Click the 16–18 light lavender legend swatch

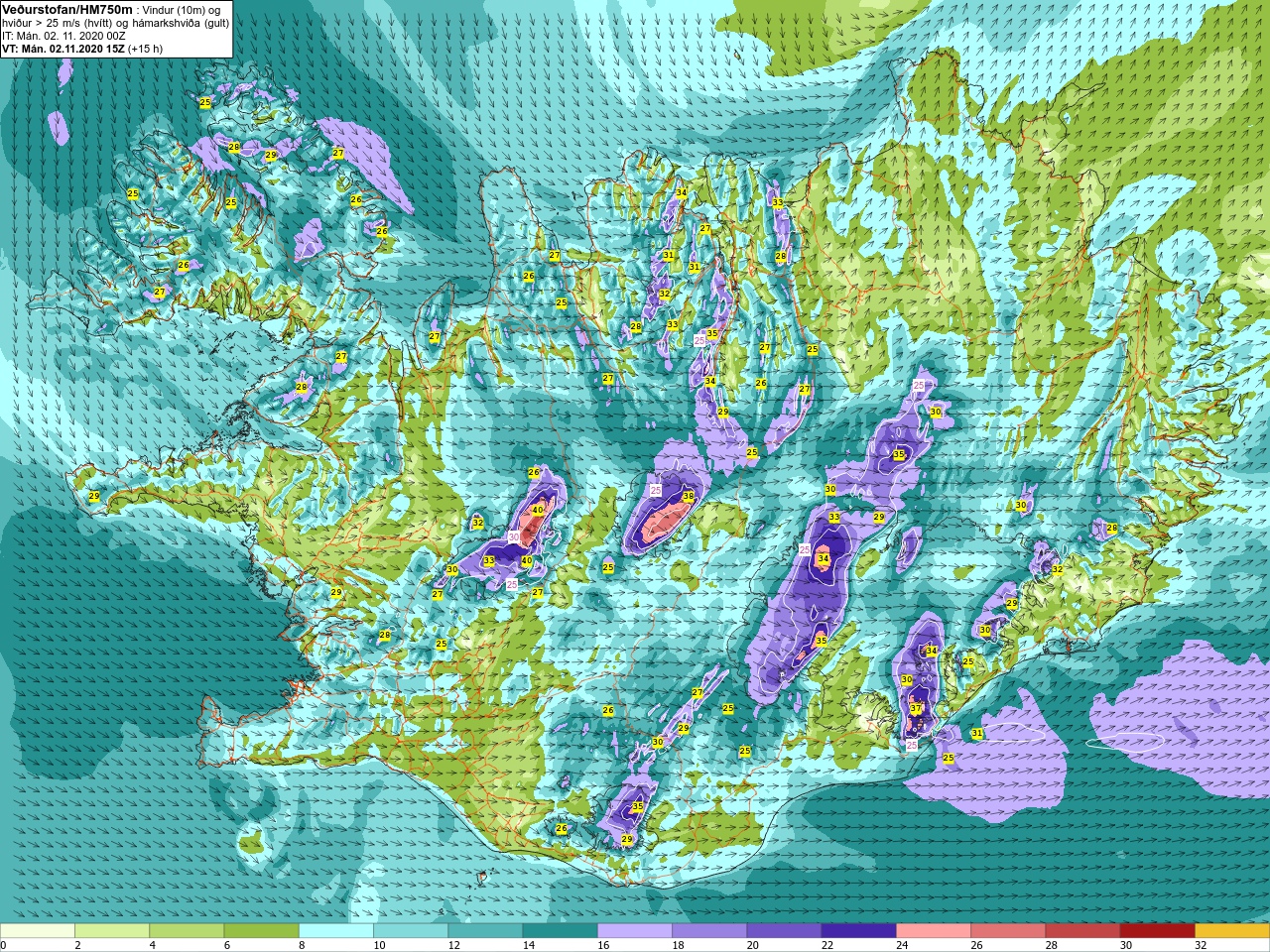[635, 931]
